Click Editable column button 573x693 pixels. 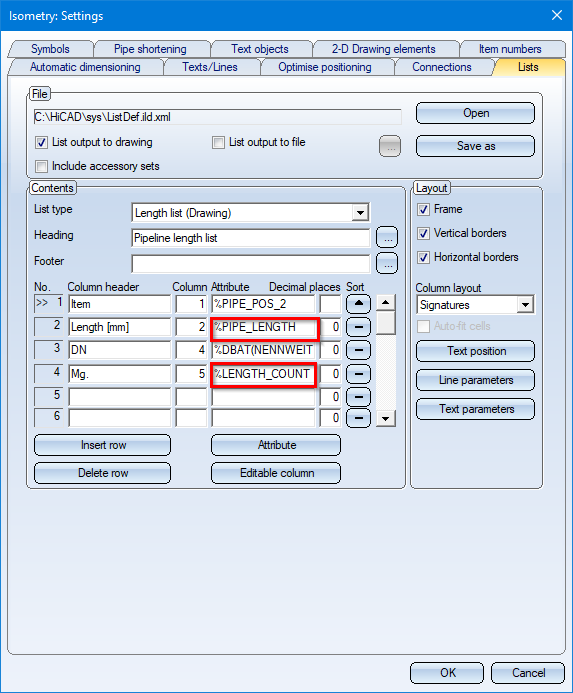coord(276,473)
